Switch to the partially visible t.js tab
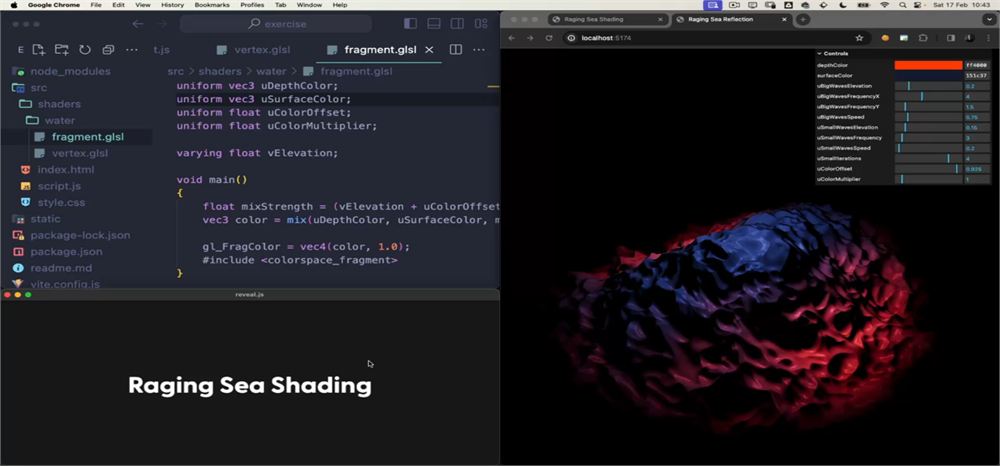This screenshot has width=1000, height=466. pos(161,50)
